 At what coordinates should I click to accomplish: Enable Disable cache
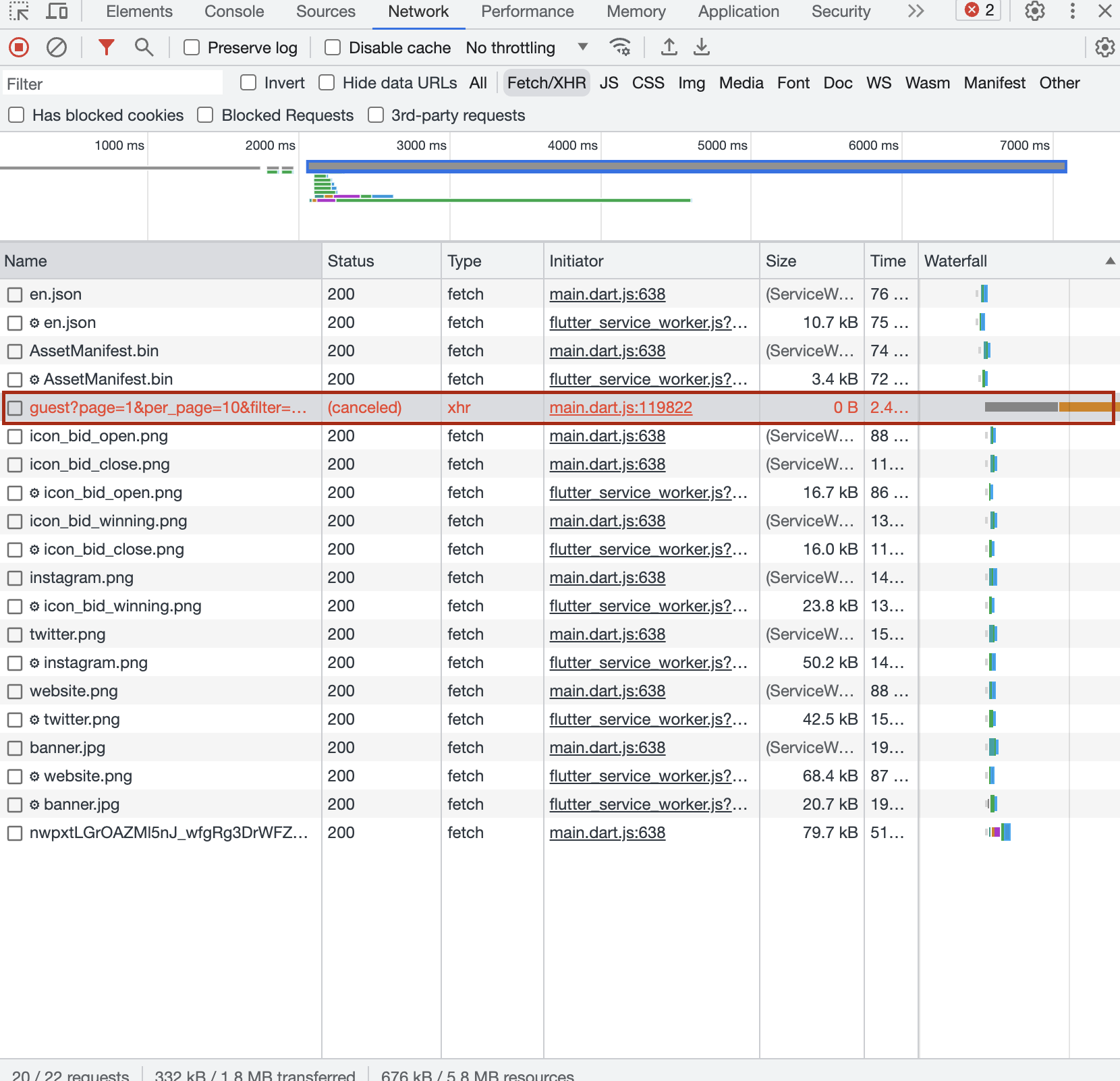click(x=331, y=47)
